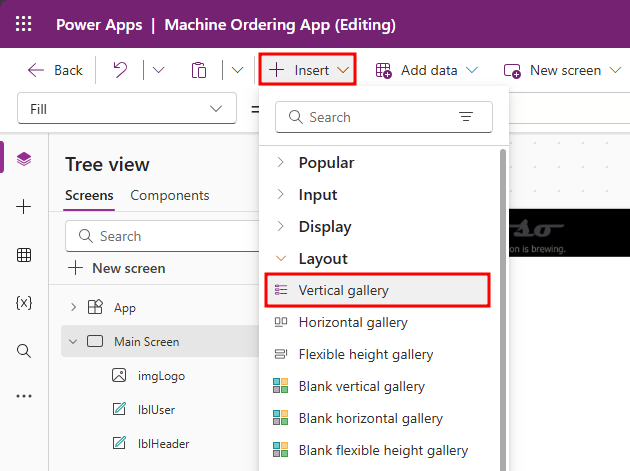Click the Insert pane vertical scrollbar

tap(503, 309)
